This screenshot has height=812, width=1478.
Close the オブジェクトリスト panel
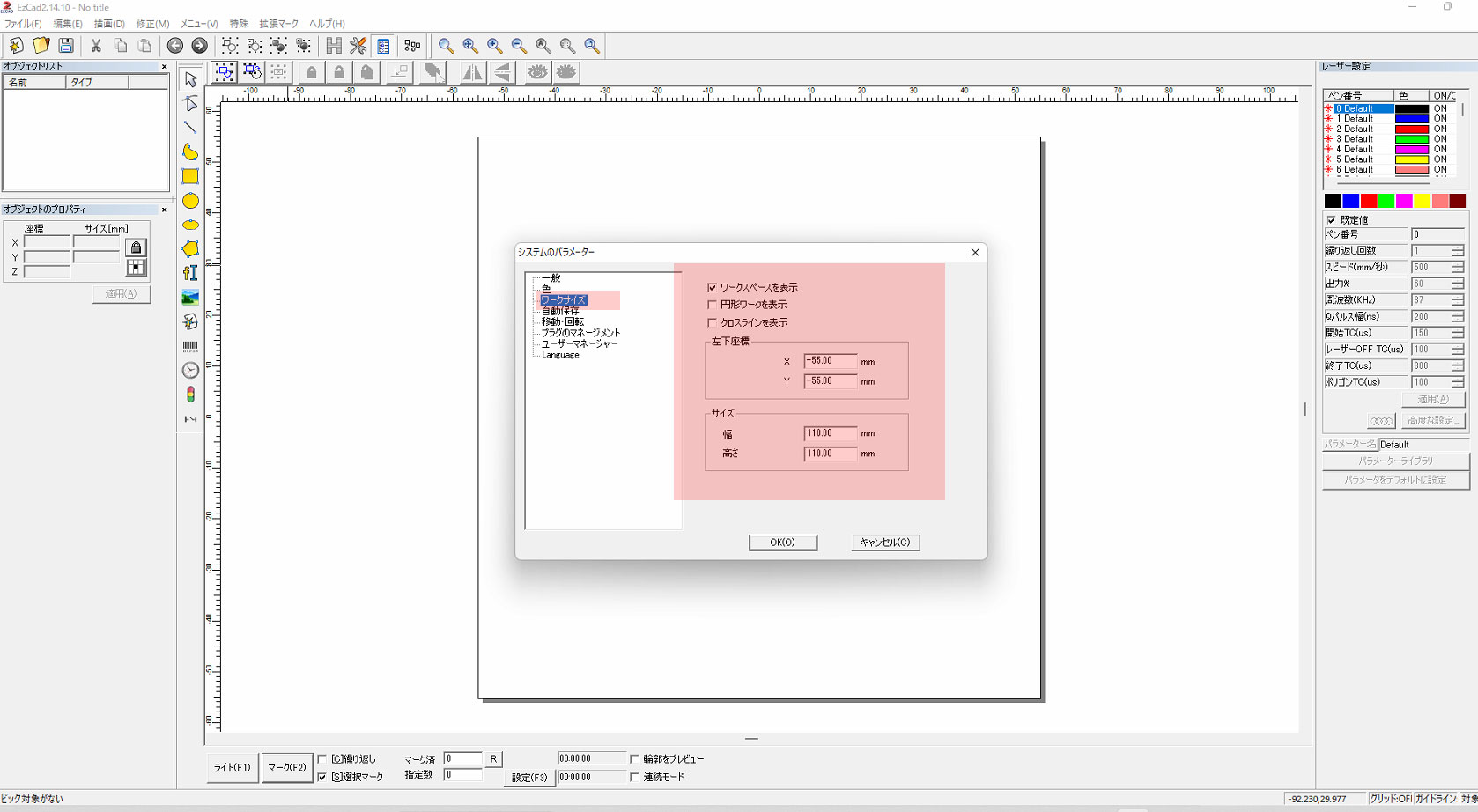click(x=164, y=67)
